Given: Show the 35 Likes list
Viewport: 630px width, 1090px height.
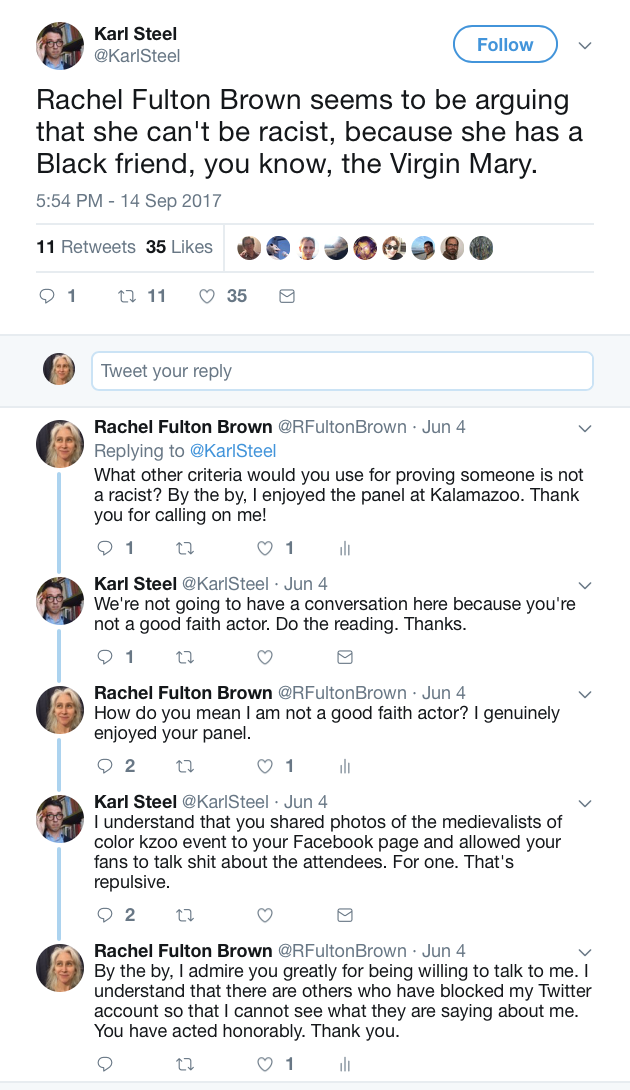Looking at the screenshot, I should (180, 247).
